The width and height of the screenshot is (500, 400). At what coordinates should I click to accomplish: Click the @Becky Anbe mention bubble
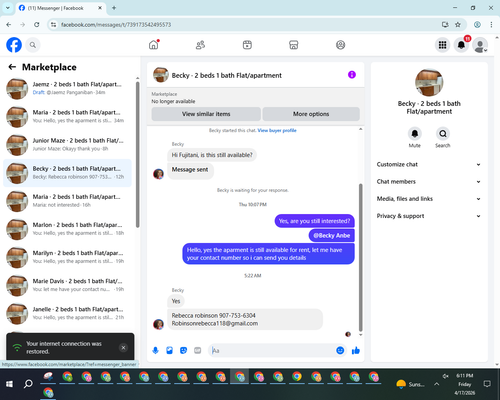(x=332, y=235)
